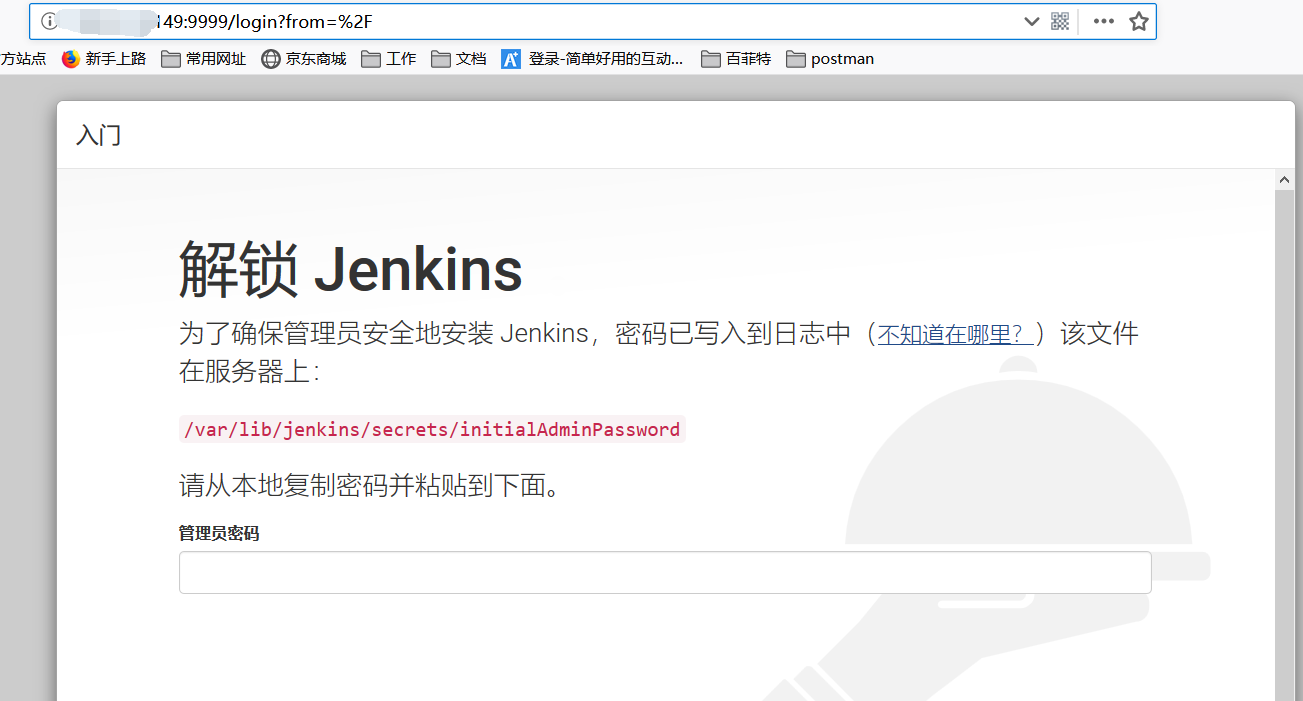Open the address bar history dropdown arrow
This screenshot has height=701, width=1303.
tap(1032, 21)
